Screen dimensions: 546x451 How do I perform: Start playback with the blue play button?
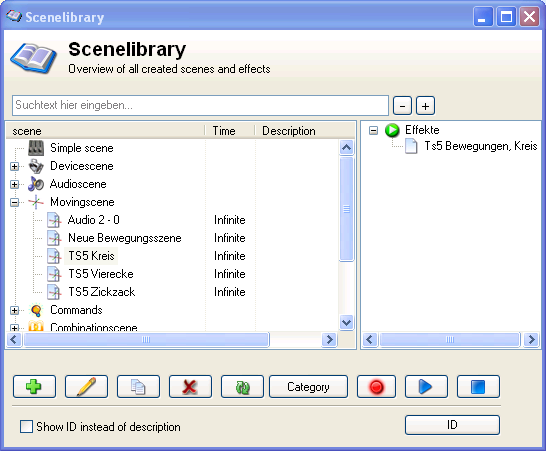[426, 387]
